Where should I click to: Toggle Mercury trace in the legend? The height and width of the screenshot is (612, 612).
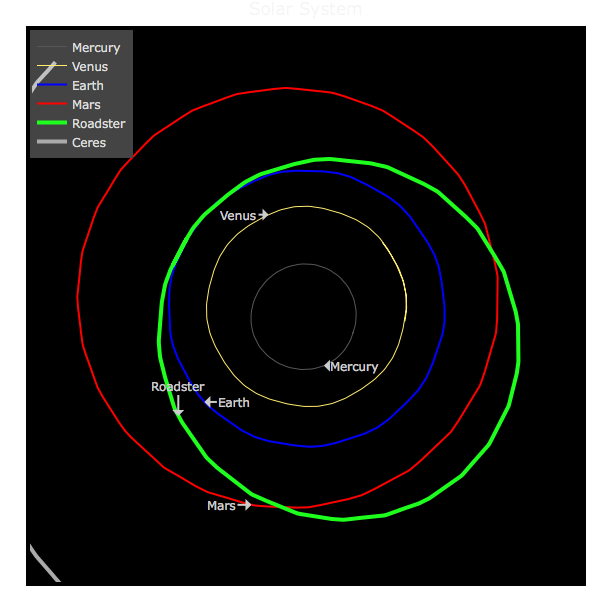click(x=81, y=48)
